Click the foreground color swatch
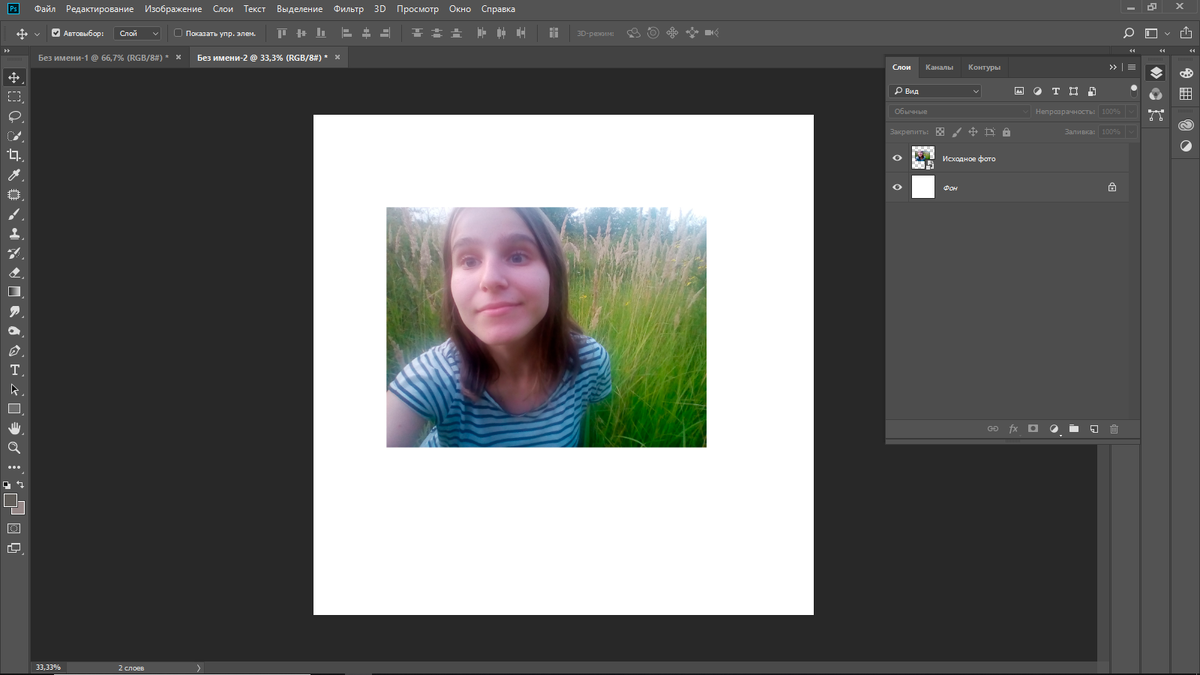This screenshot has height=675, width=1200. (10, 500)
